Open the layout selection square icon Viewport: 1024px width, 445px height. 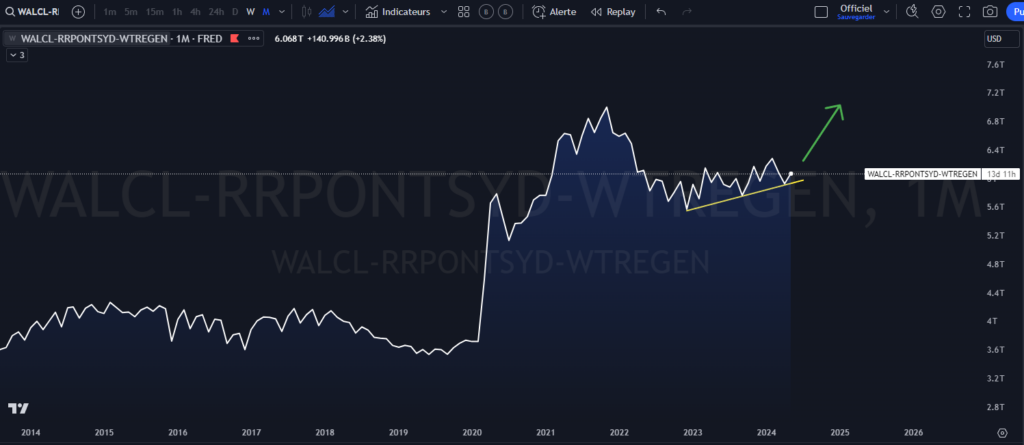click(x=821, y=12)
